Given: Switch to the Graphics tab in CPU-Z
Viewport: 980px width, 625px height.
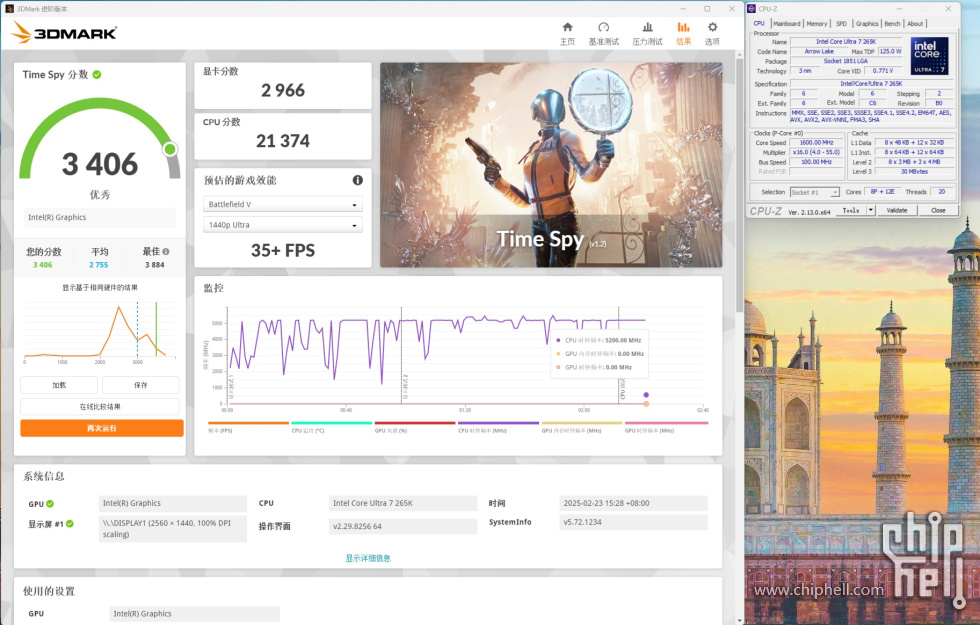Looking at the screenshot, I should (x=867, y=24).
